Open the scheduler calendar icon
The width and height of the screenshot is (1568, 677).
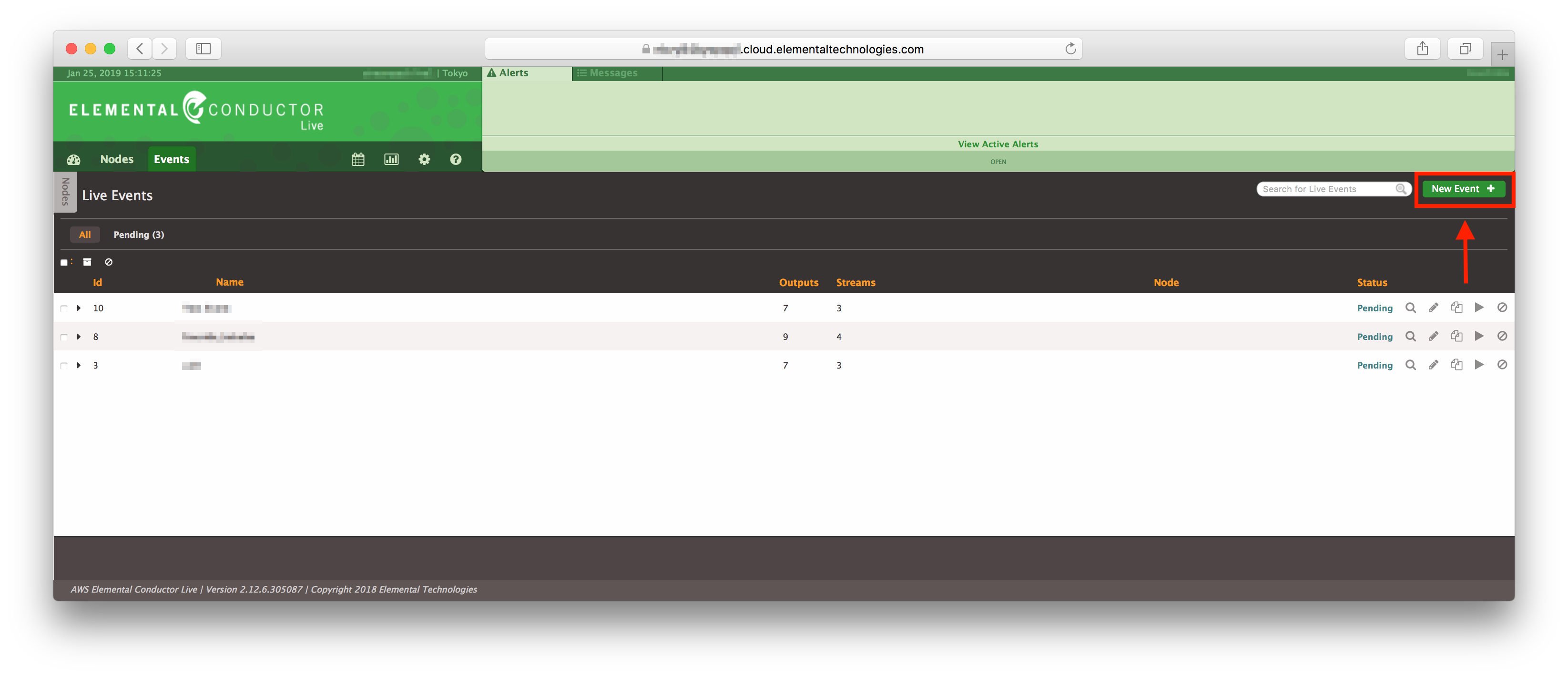click(x=358, y=159)
